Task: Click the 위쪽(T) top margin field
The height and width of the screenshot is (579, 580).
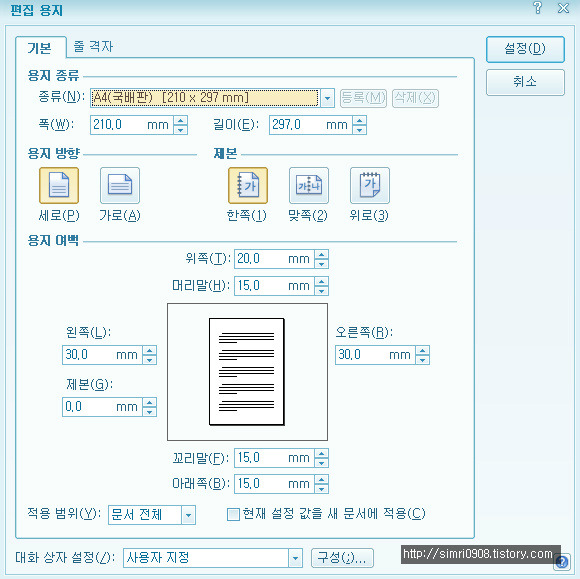Action: click(x=274, y=259)
